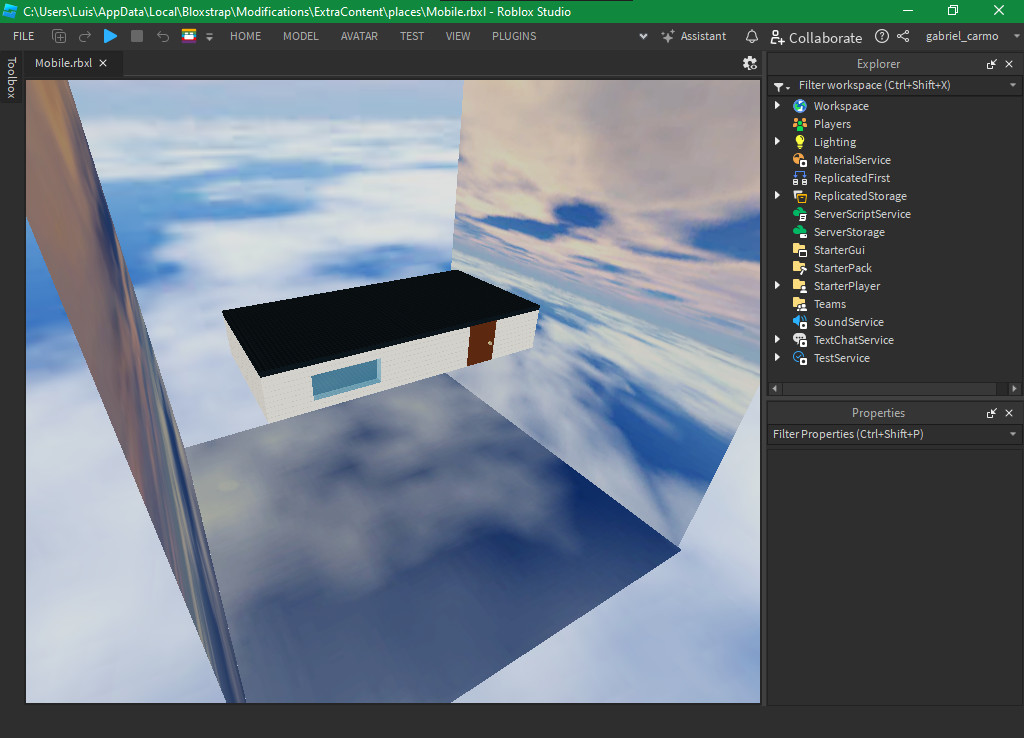Open the Assistant panel
Screen dimensions: 1024x738
(694, 36)
